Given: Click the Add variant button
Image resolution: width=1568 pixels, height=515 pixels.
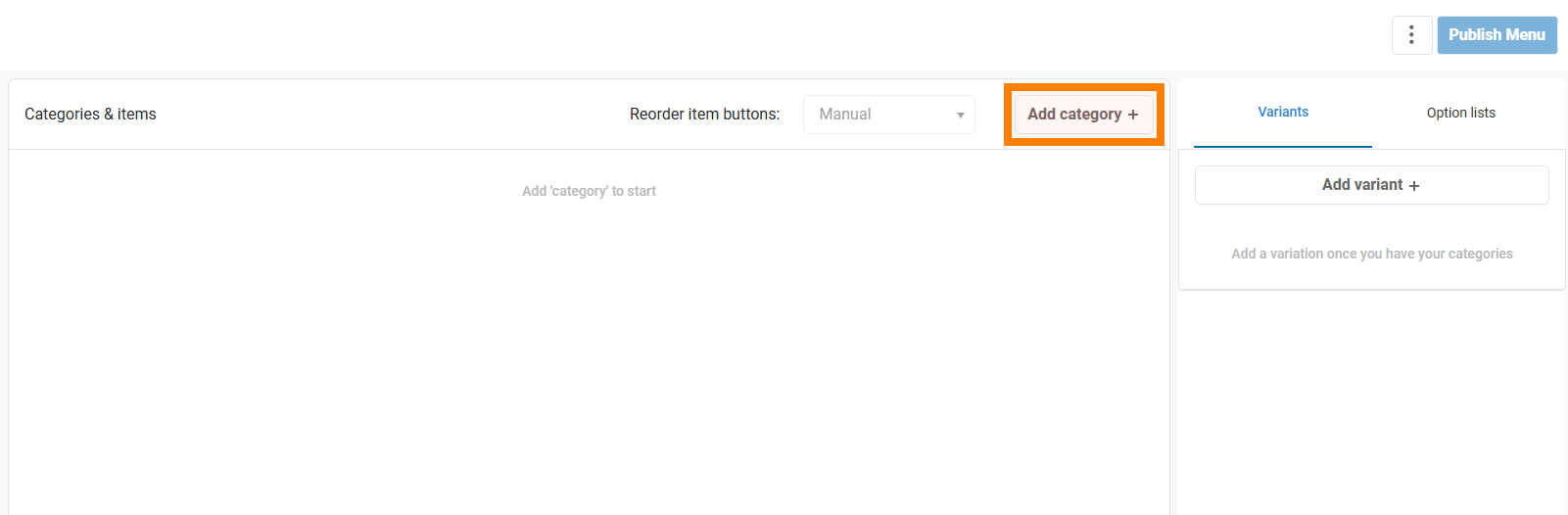Looking at the screenshot, I should 1361,185.
